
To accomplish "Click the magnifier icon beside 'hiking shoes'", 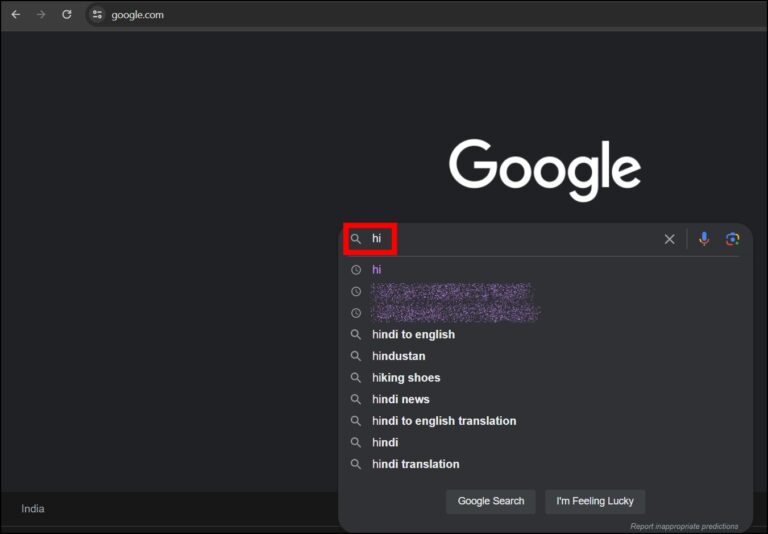I will click(356, 378).
